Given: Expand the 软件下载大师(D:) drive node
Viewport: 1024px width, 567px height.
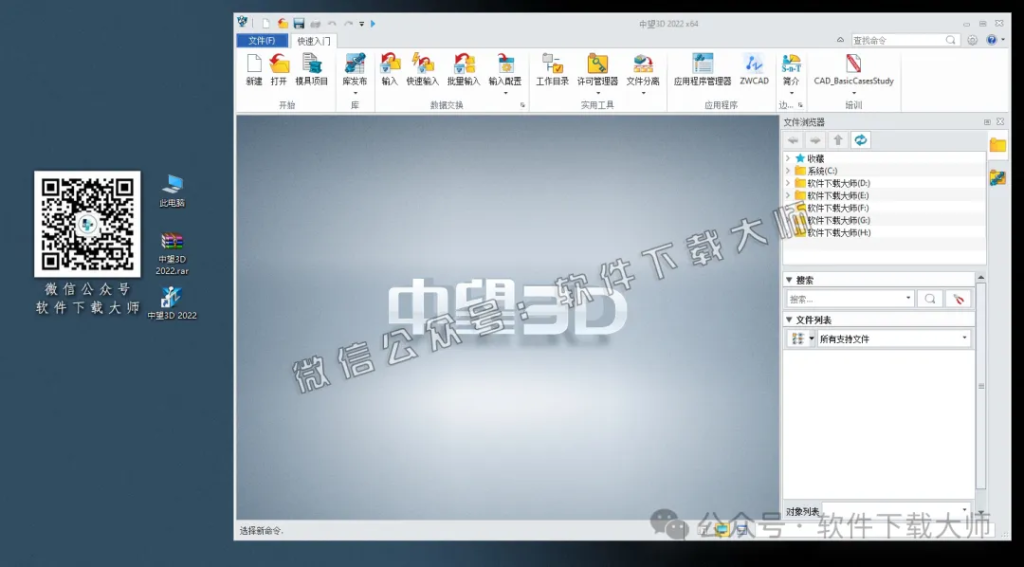Looking at the screenshot, I should 788,183.
